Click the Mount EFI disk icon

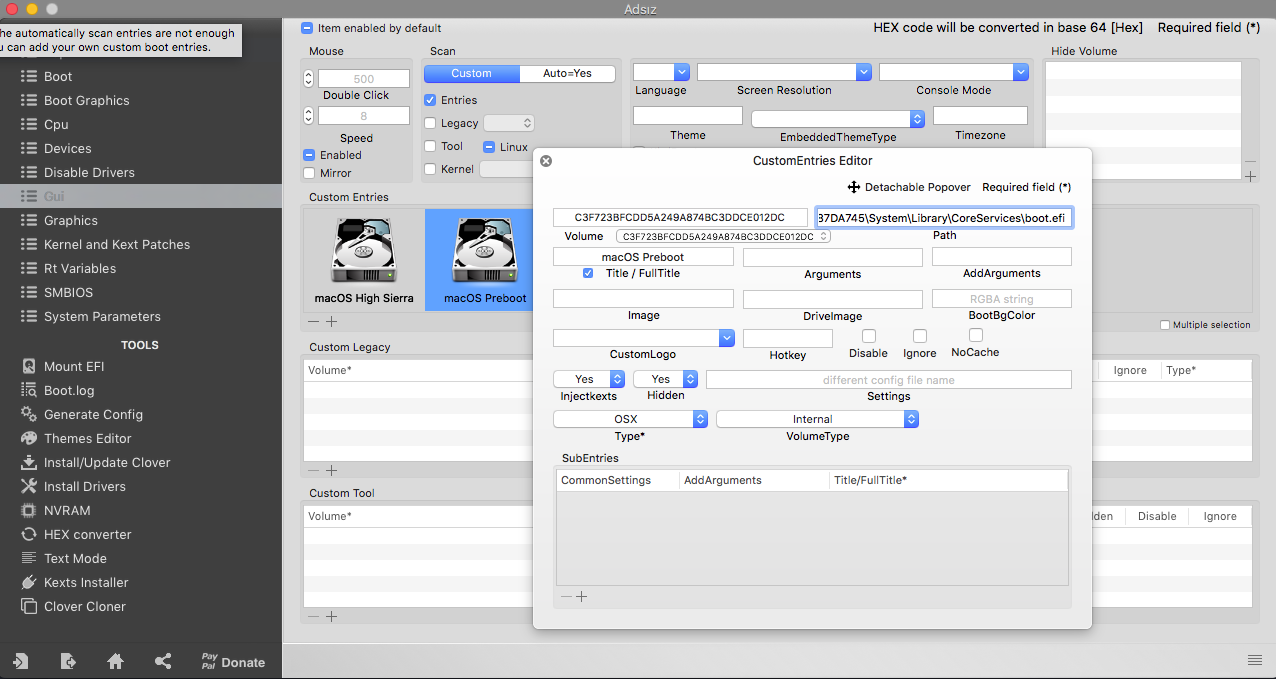click(x=29, y=366)
